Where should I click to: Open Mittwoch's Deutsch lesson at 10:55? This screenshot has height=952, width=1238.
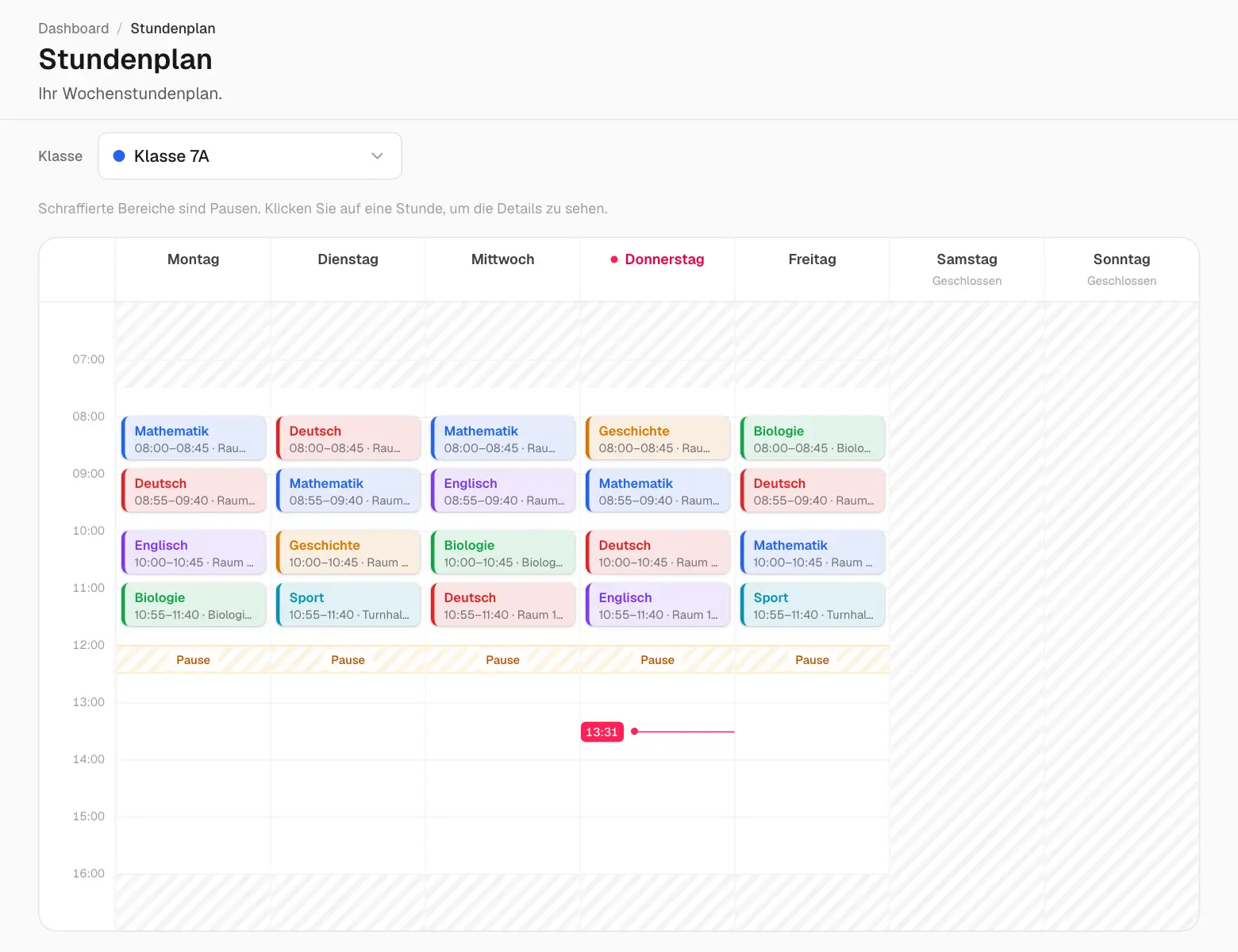(x=503, y=605)
